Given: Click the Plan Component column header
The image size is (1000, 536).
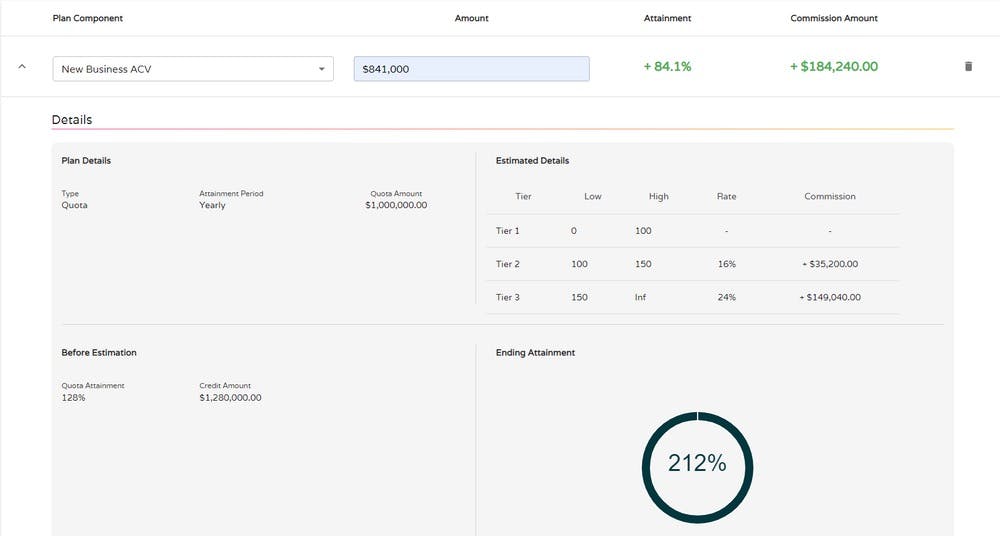Looking at the screenshot, I should click(87, 18).
